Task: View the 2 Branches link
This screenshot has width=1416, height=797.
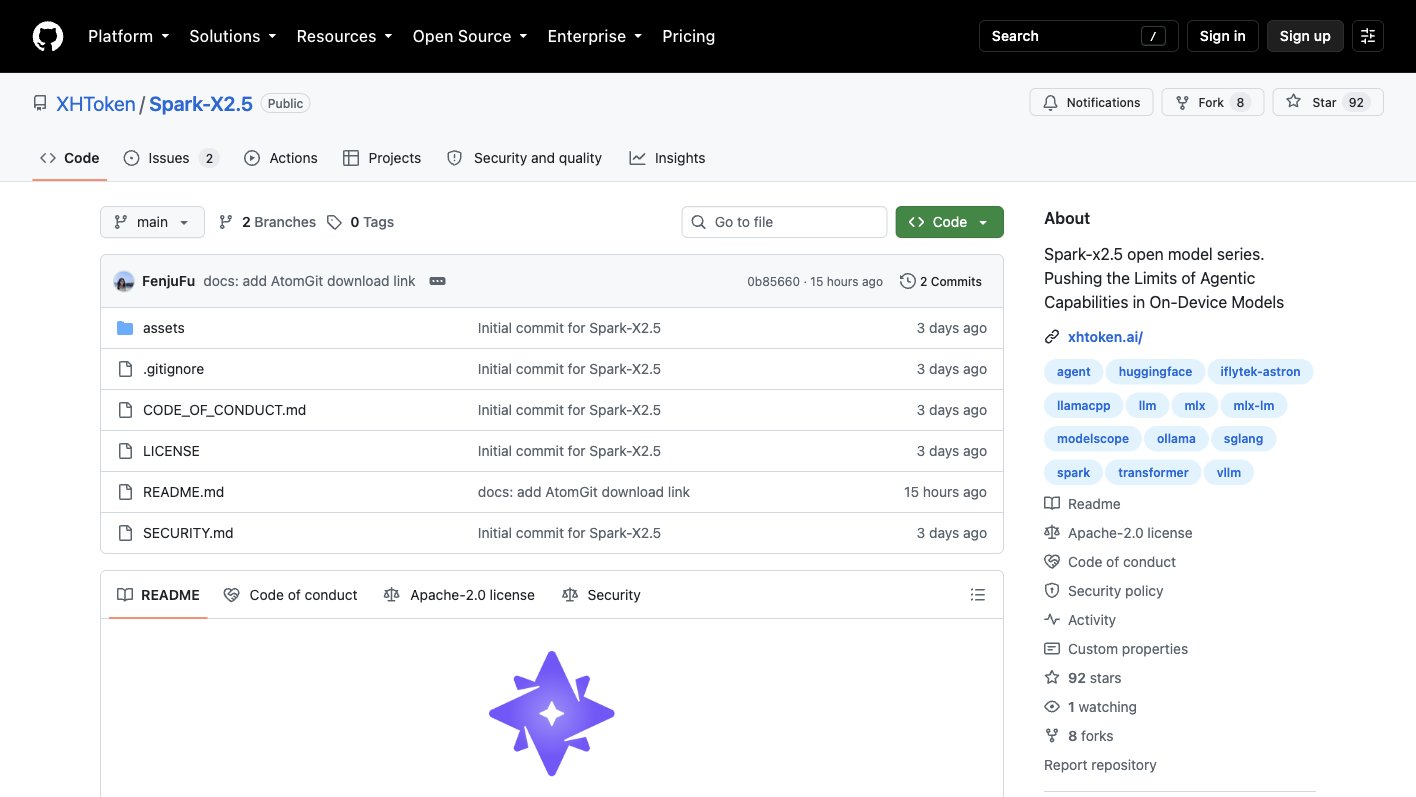Action: click(267, 222)
